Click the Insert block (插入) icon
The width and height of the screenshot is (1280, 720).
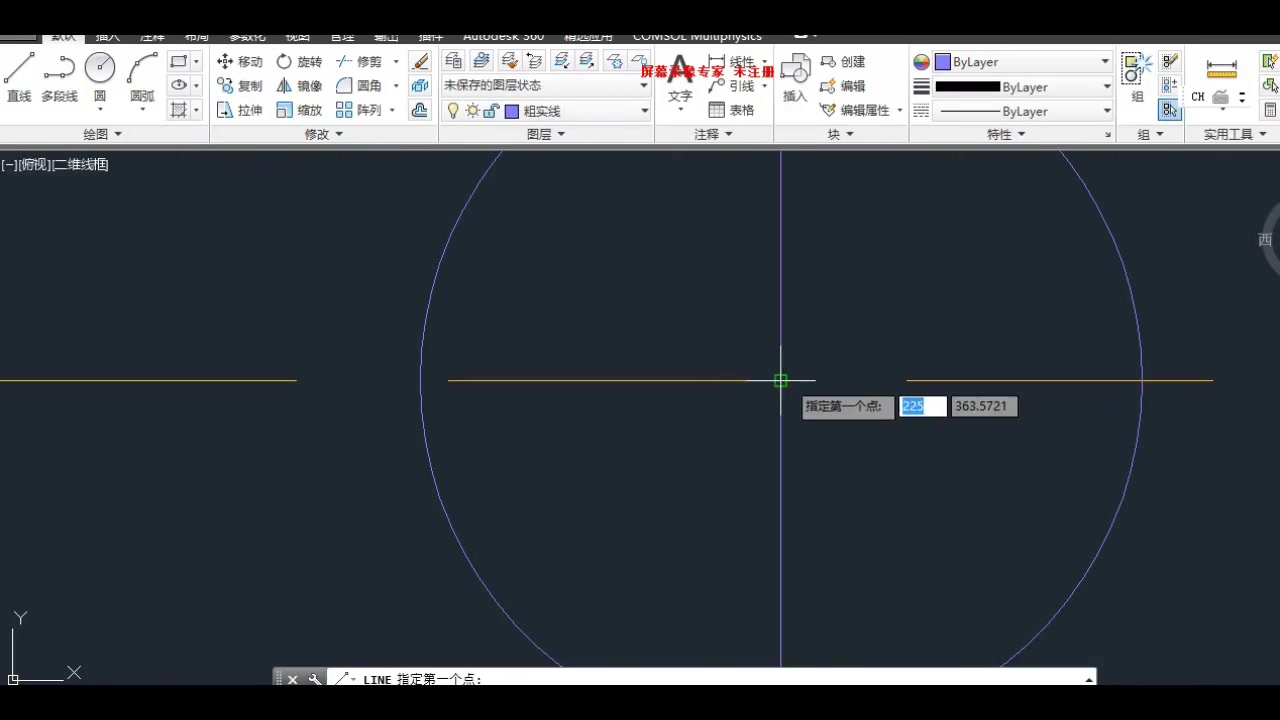pos(795,80)
